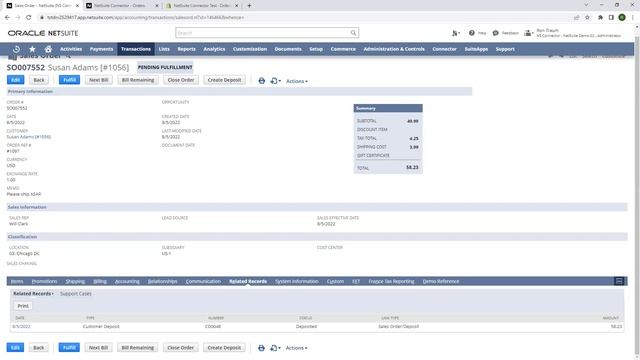Open the SuiteApps menu
640x360 pixels.
click(476, 49)
